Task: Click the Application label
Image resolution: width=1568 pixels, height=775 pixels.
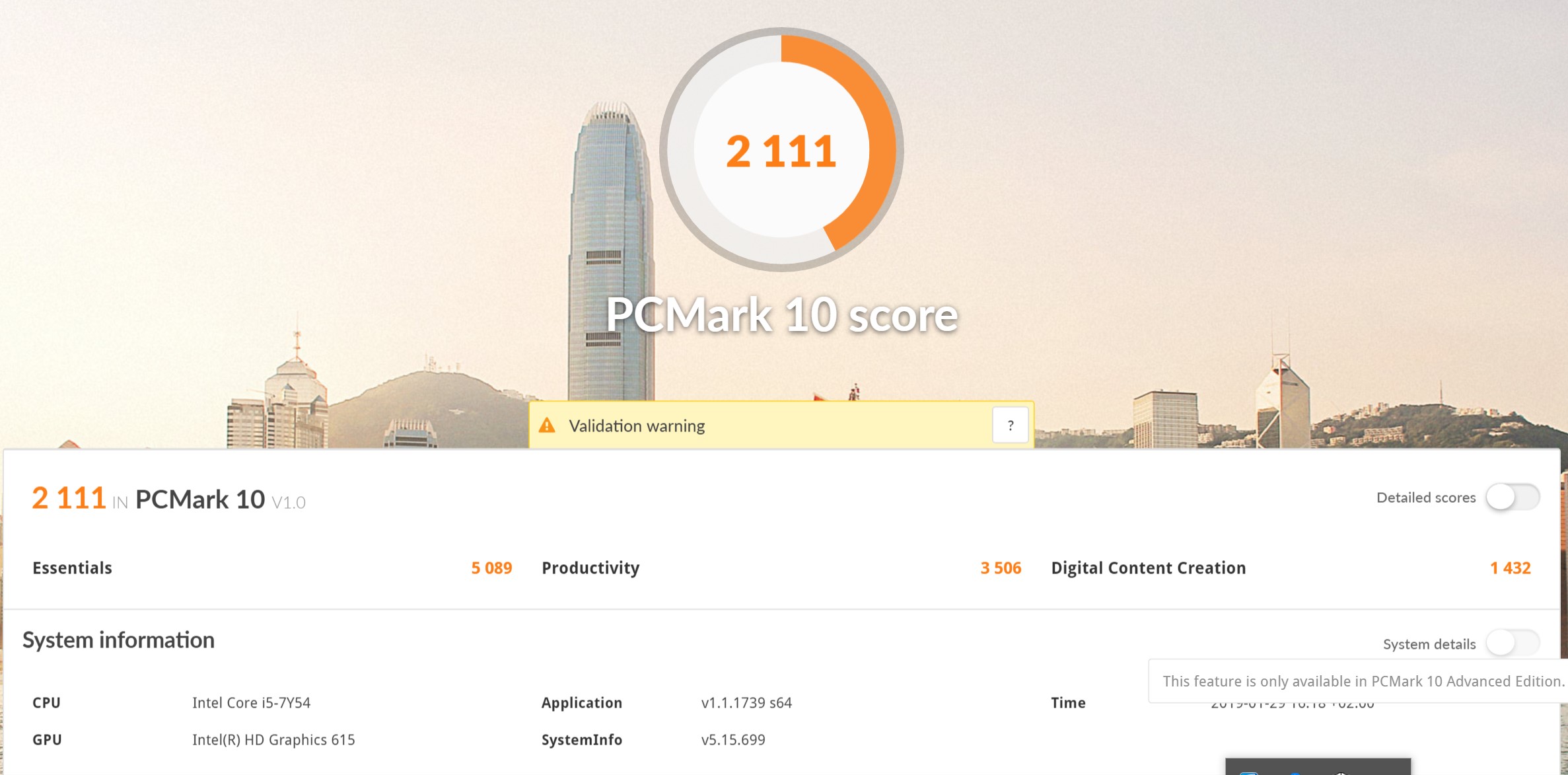Action: (581, 703)
